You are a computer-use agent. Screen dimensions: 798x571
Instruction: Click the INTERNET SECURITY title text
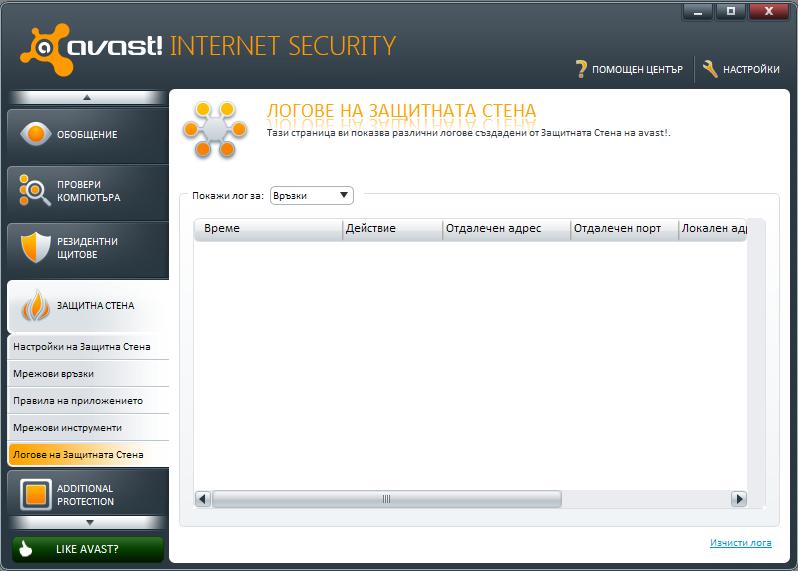point(282,46)
